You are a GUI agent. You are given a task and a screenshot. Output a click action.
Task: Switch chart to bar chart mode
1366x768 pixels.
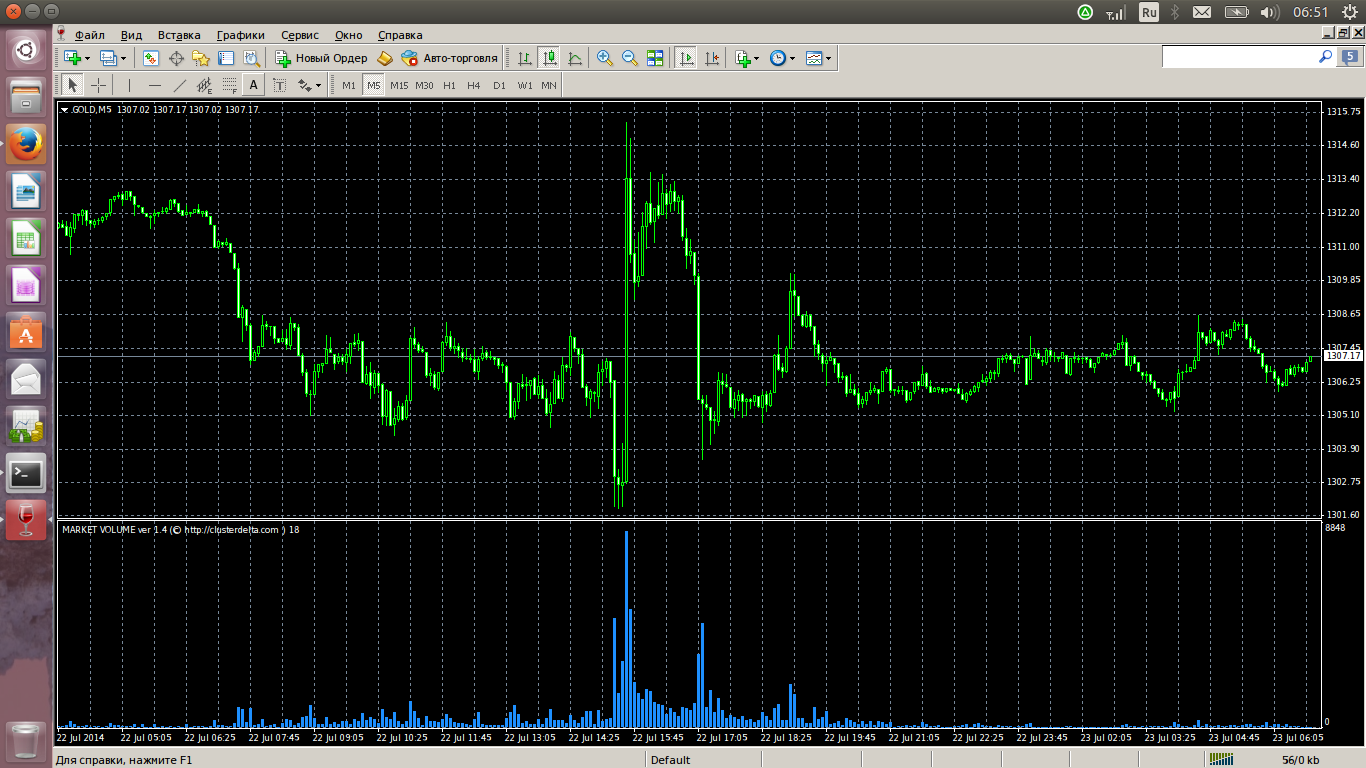pyautogui.click(x=525, y=58)
